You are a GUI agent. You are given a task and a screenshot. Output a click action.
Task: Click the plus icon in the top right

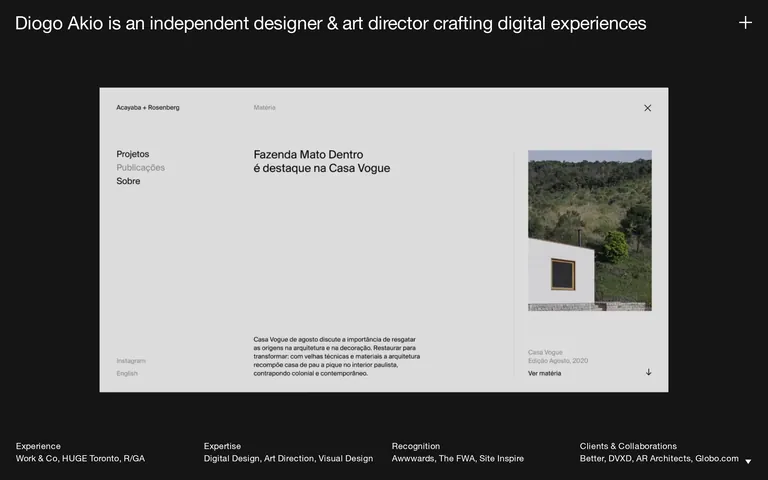[745, 23]
